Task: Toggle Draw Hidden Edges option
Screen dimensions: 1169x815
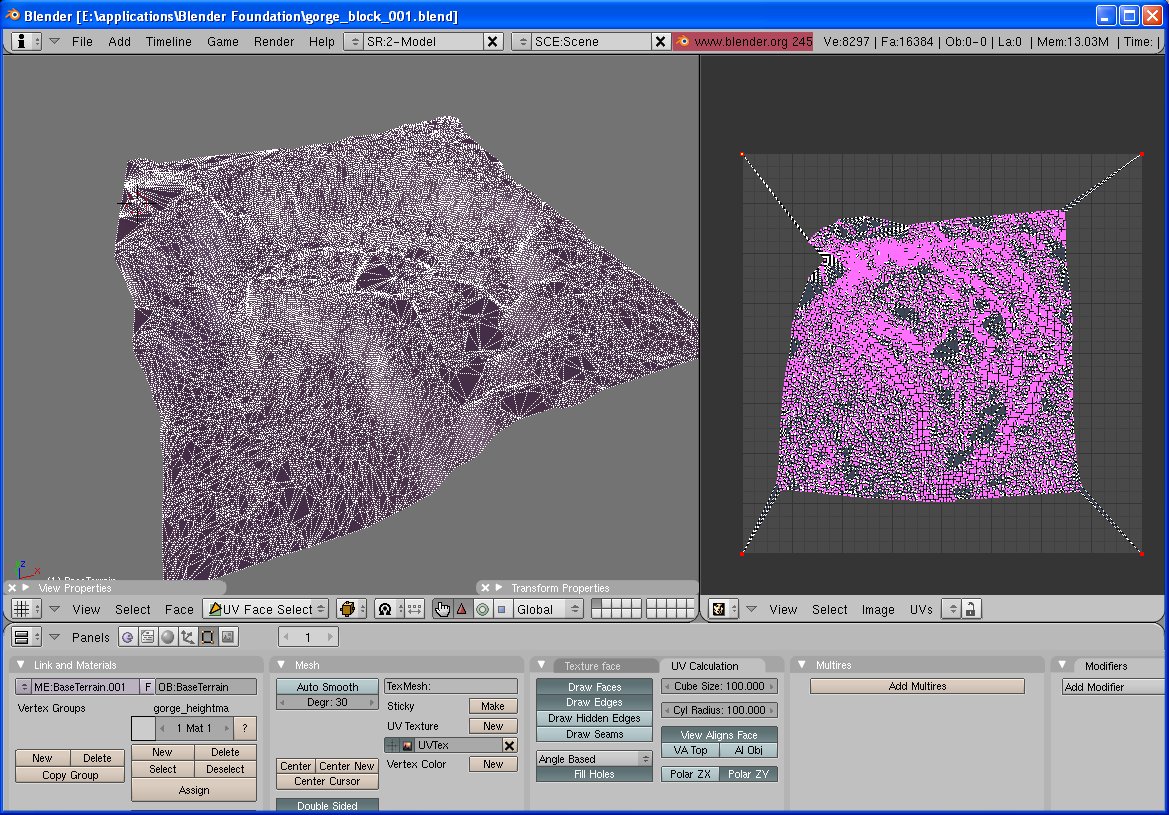Action: click(x=594, y=718)
